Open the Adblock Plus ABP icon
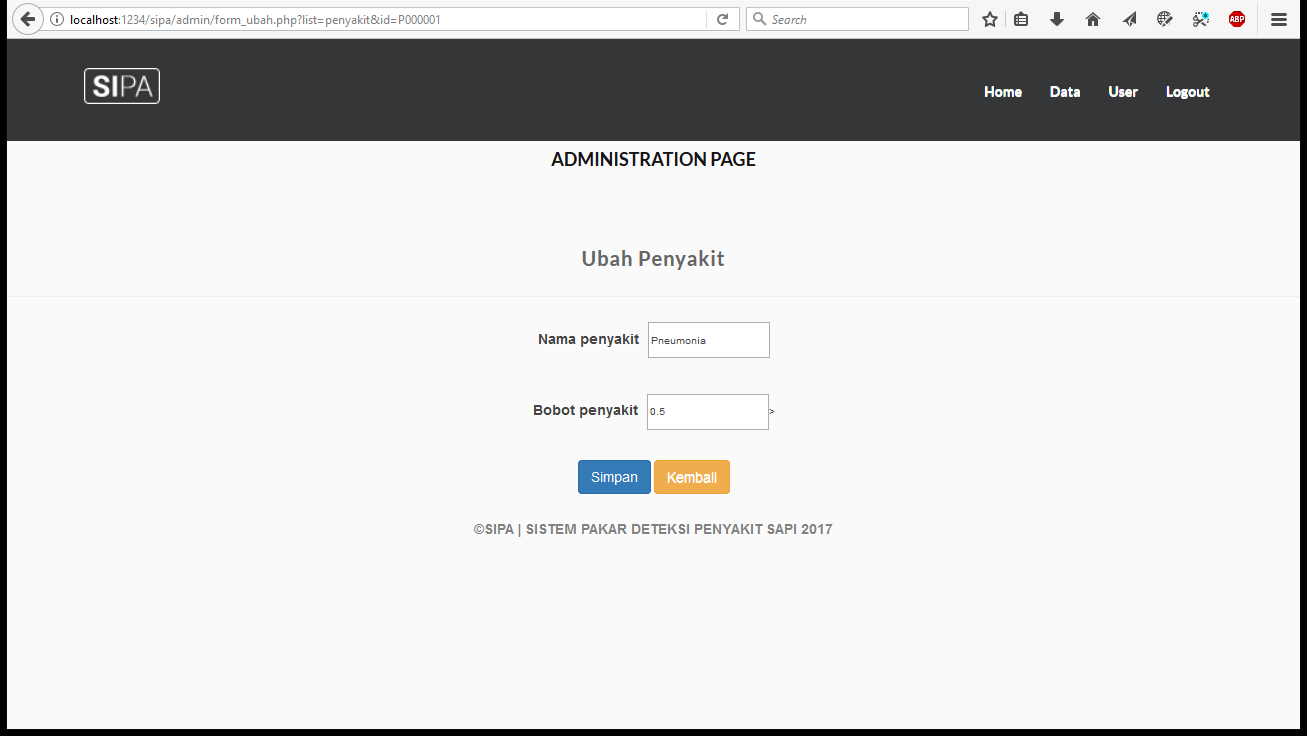The width and height of the screenshot is (1307, 738). coord(1237,19)
